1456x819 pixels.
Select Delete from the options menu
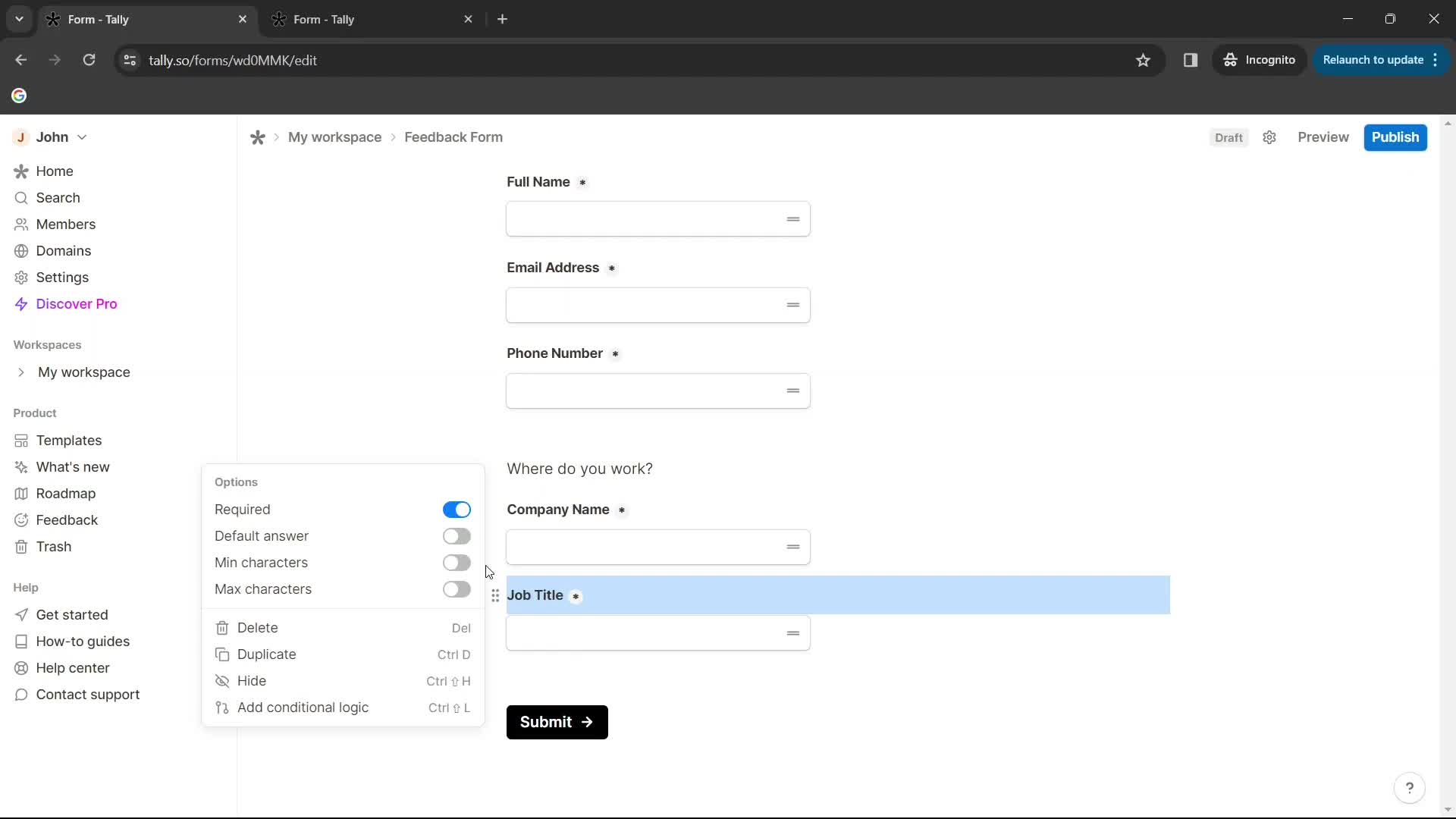343,628
